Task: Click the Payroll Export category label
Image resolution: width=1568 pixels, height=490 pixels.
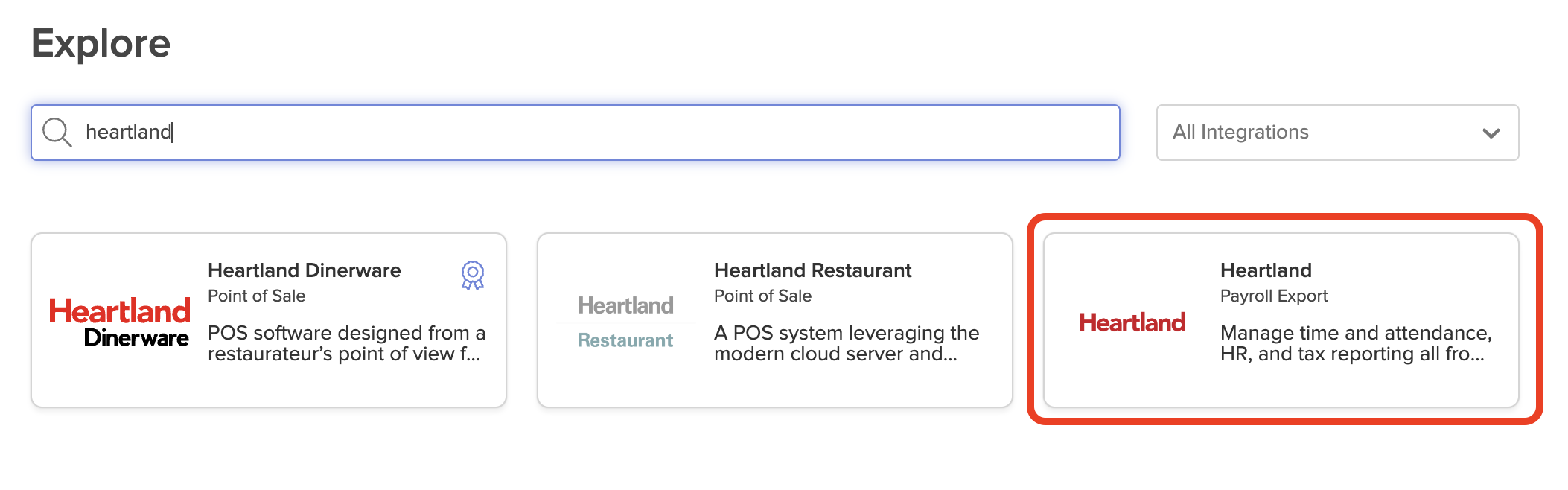Action: (x=1274, y=296)
